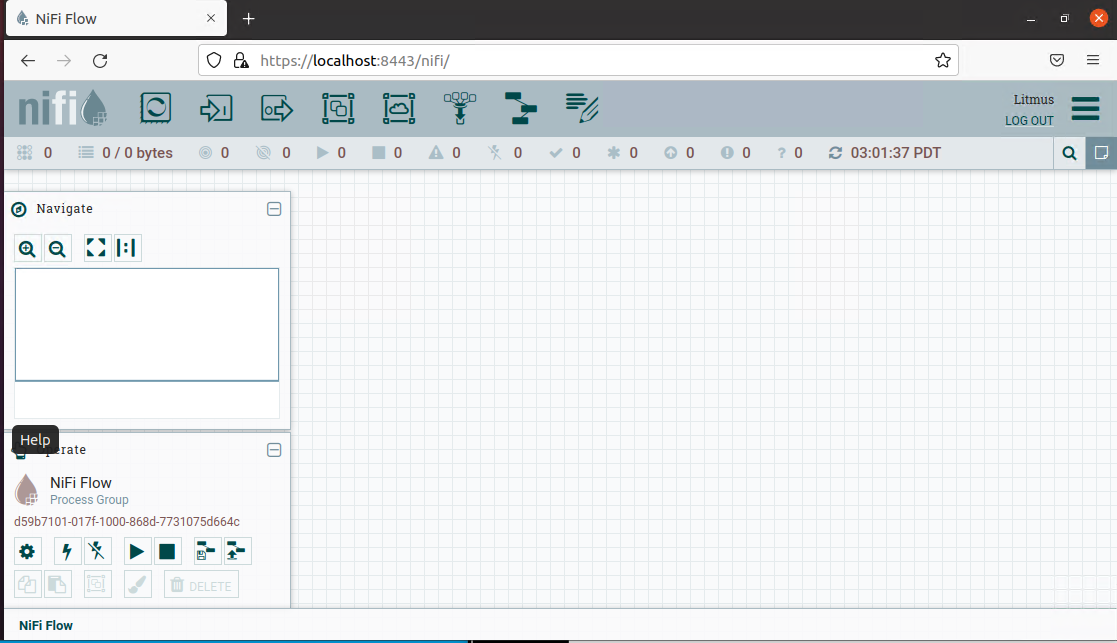
Task: Click the Group button in Operate panel
Action: pyautogui.click(x=97, y=585)
